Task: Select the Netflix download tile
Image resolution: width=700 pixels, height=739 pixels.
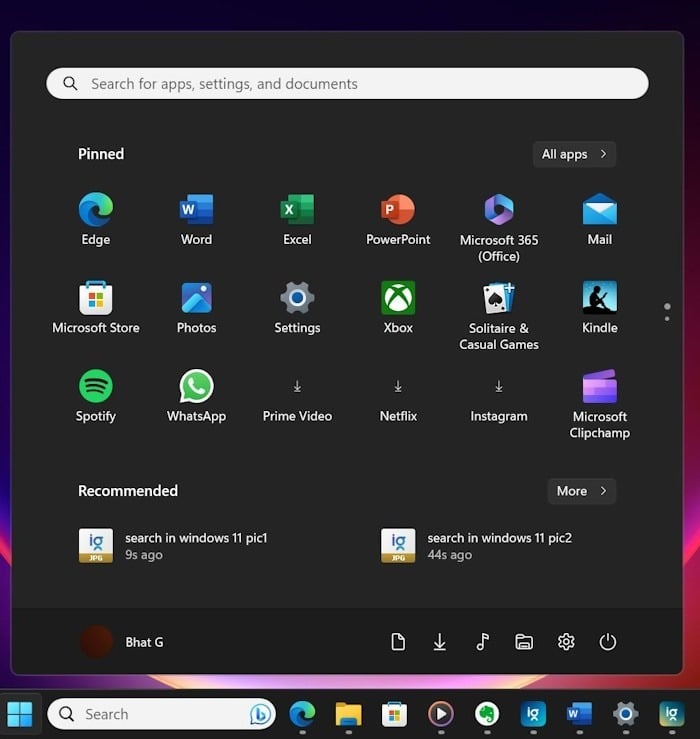Action: (x=398, y=400)
